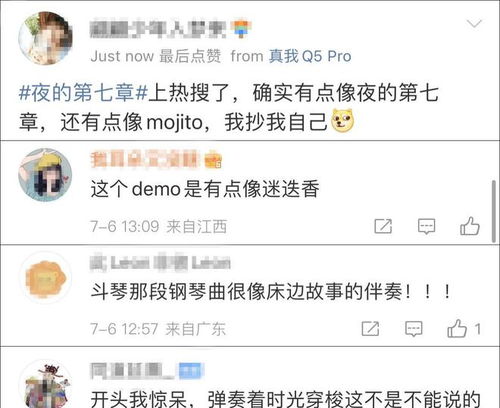Open the second commenter's orange avatar
The width and height of the screenshot is (500, 408).
point(46,278)
